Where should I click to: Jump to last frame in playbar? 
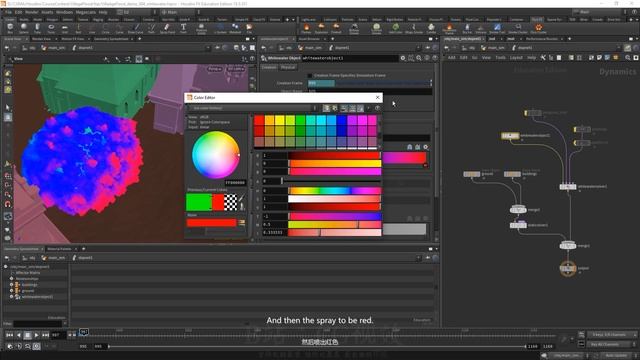(x=45, y=335)
